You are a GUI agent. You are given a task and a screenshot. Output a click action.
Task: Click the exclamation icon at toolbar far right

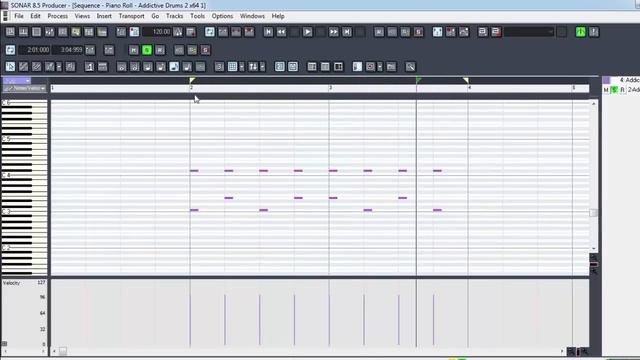[x=594, y=32]
